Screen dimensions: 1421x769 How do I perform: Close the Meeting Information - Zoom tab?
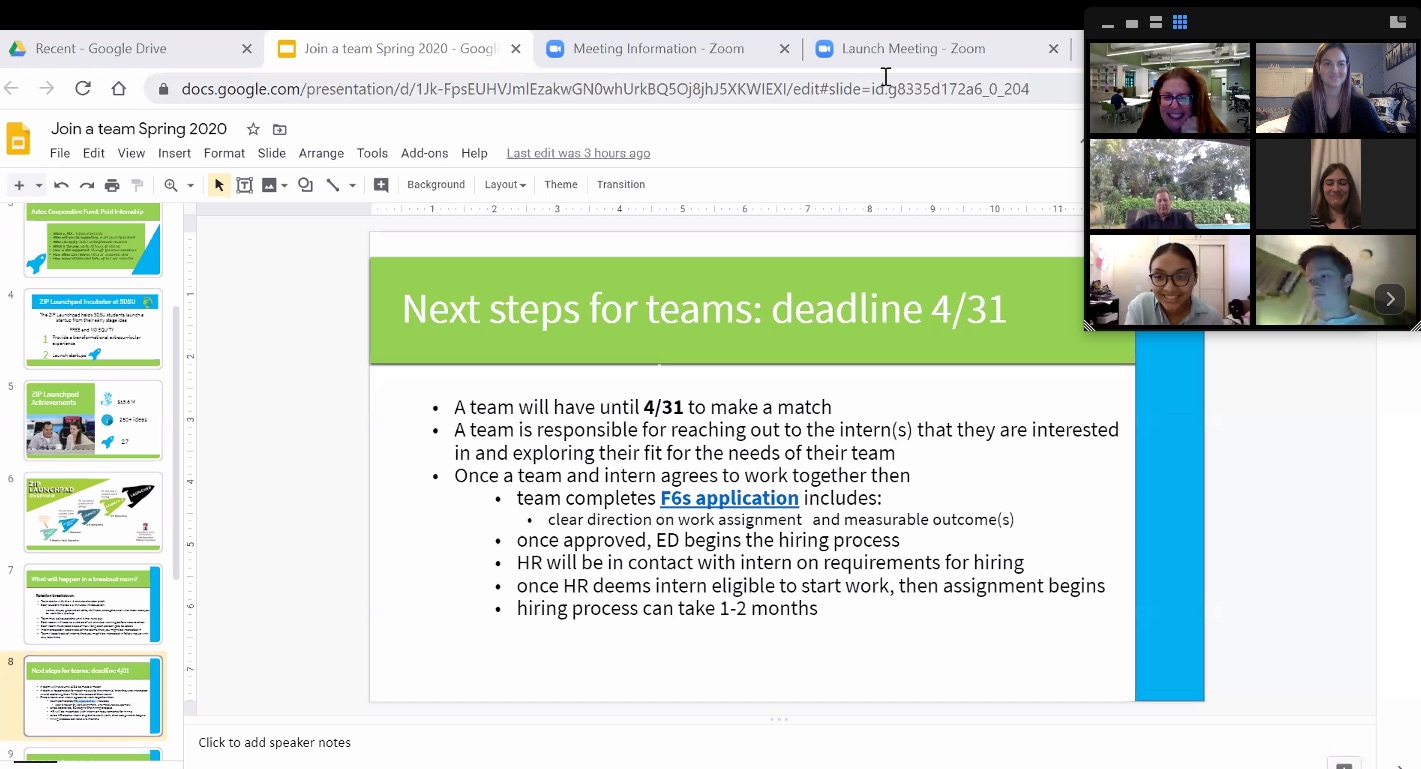[x=784, y=48]
